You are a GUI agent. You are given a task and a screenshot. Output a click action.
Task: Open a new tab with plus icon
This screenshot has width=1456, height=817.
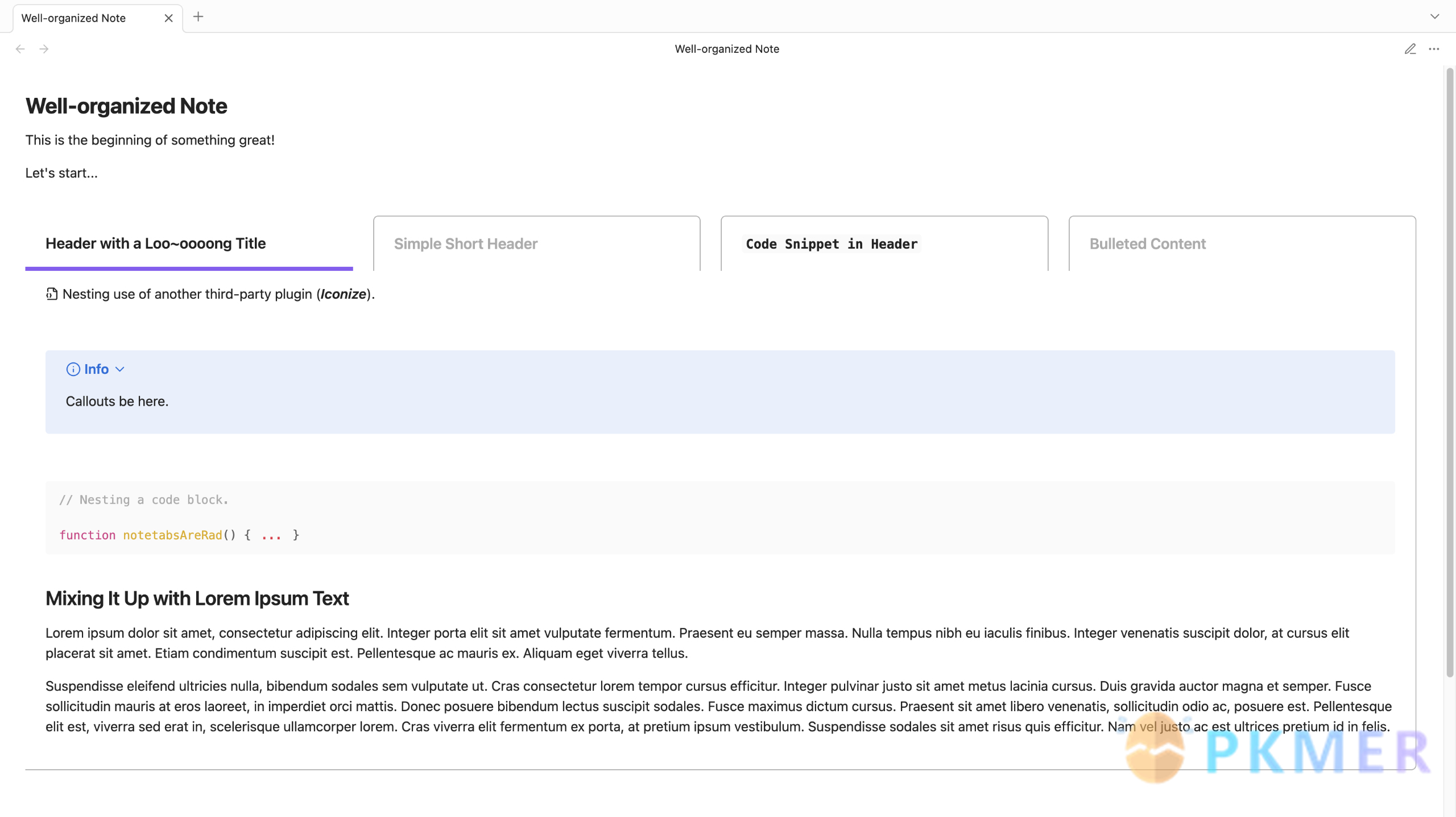click(198, 17)
